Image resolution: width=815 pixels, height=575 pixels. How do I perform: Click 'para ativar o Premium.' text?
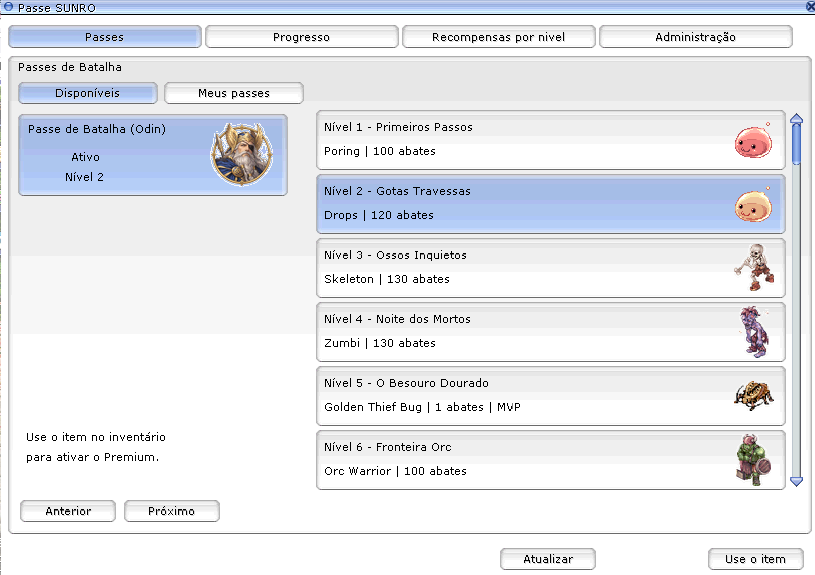(93, 457)
